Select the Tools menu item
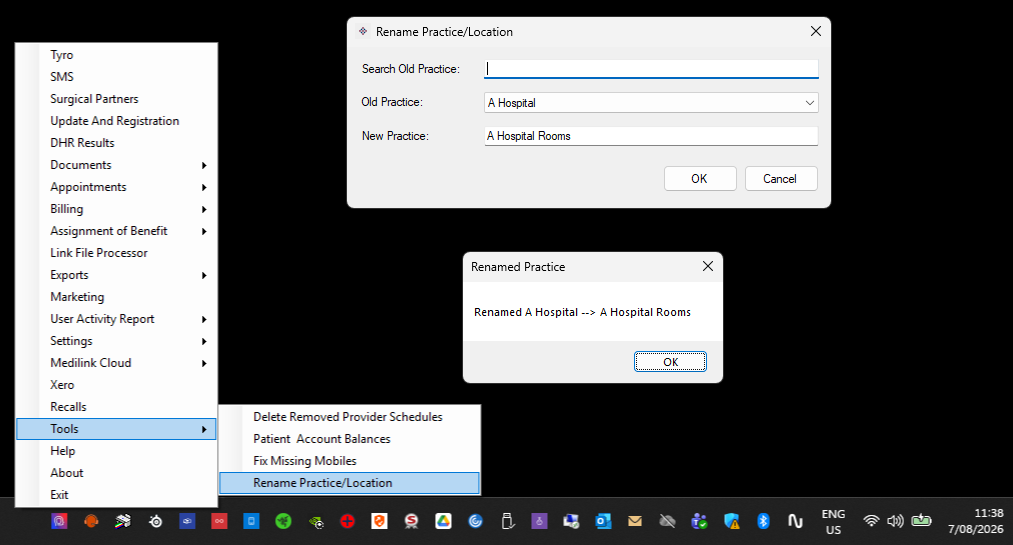This screenshot has height=545, width=1013. (x=116, y=429)
